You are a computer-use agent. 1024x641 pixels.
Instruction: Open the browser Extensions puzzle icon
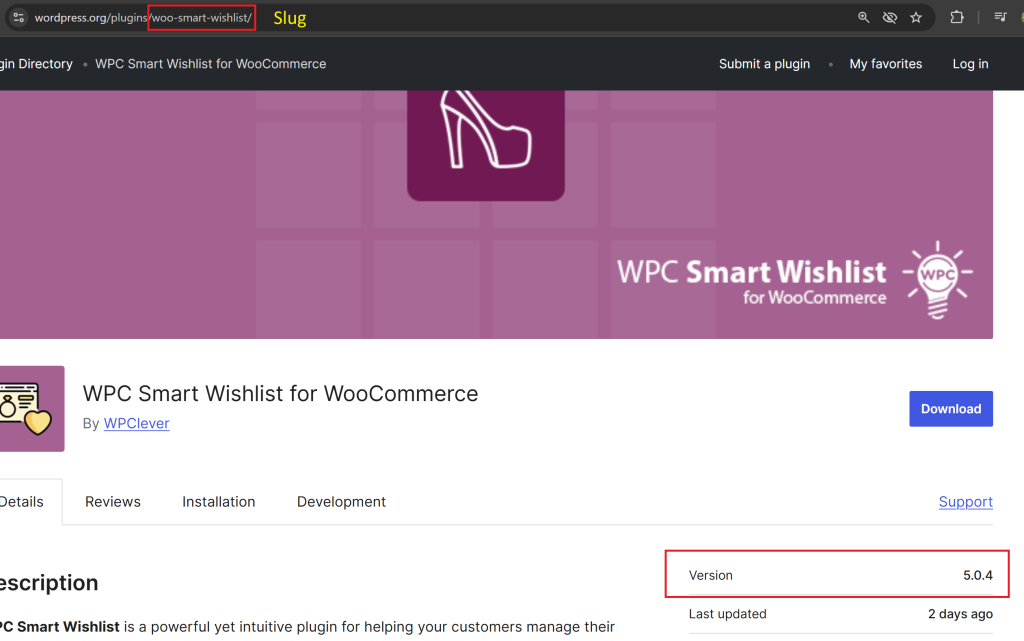957,17
